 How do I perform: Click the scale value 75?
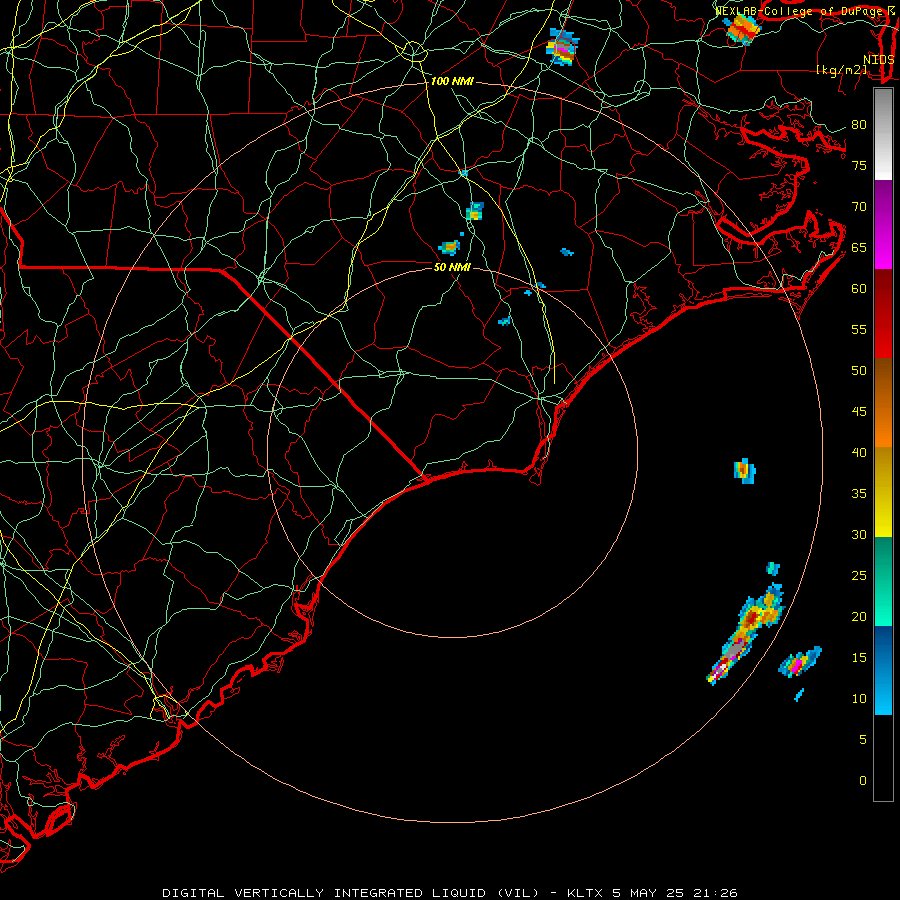point(859,166)
